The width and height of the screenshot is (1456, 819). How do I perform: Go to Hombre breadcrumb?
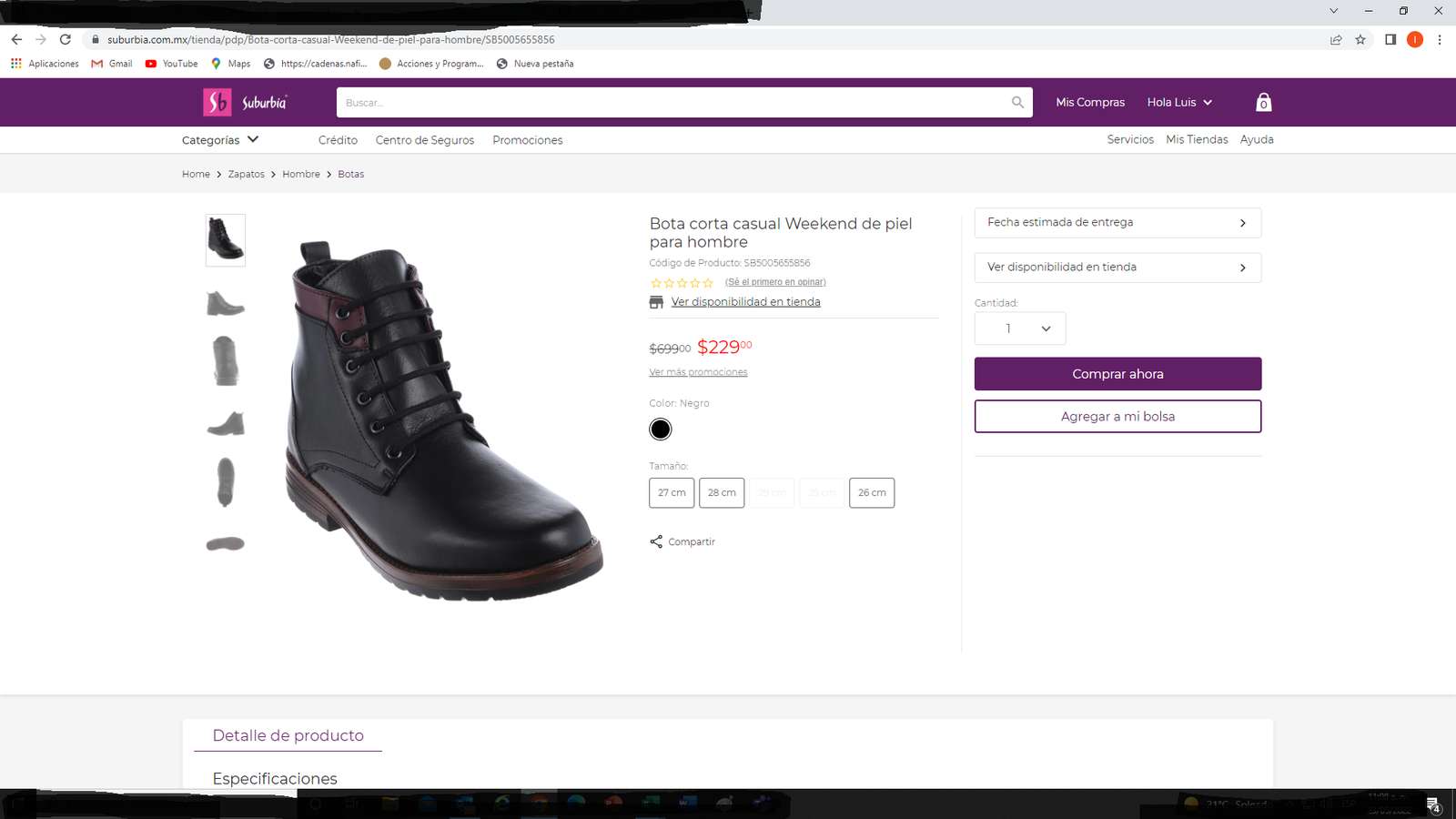[x=301, y=174]
